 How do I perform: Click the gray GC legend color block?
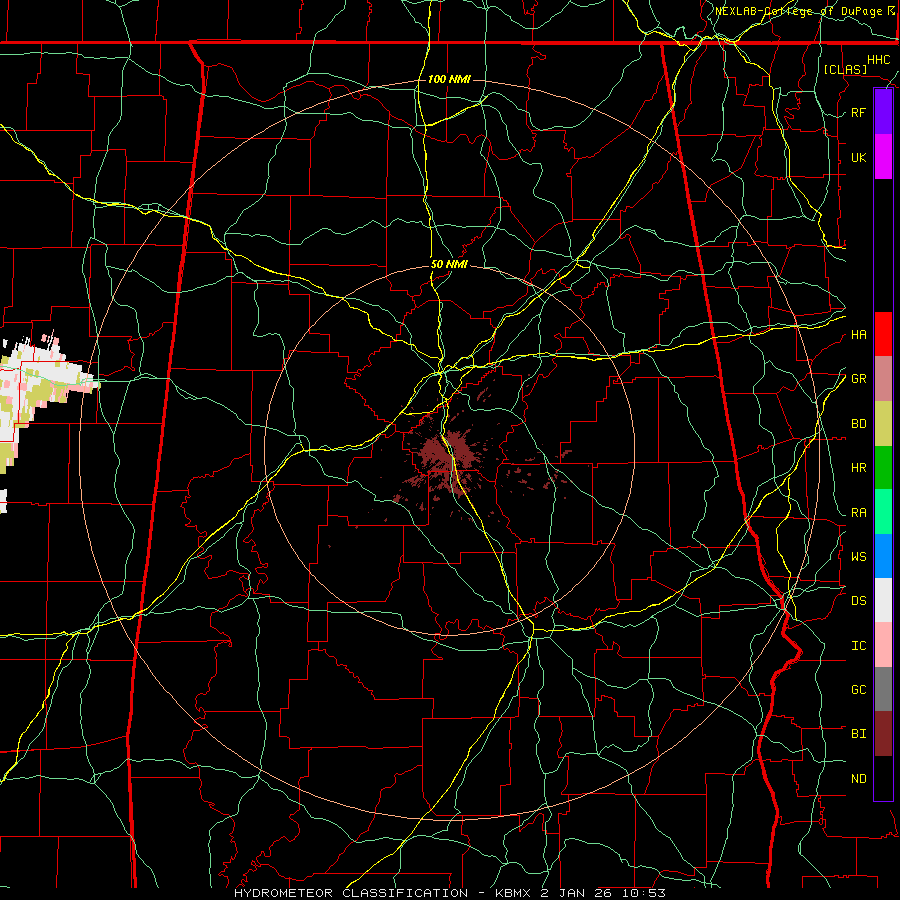883,689
